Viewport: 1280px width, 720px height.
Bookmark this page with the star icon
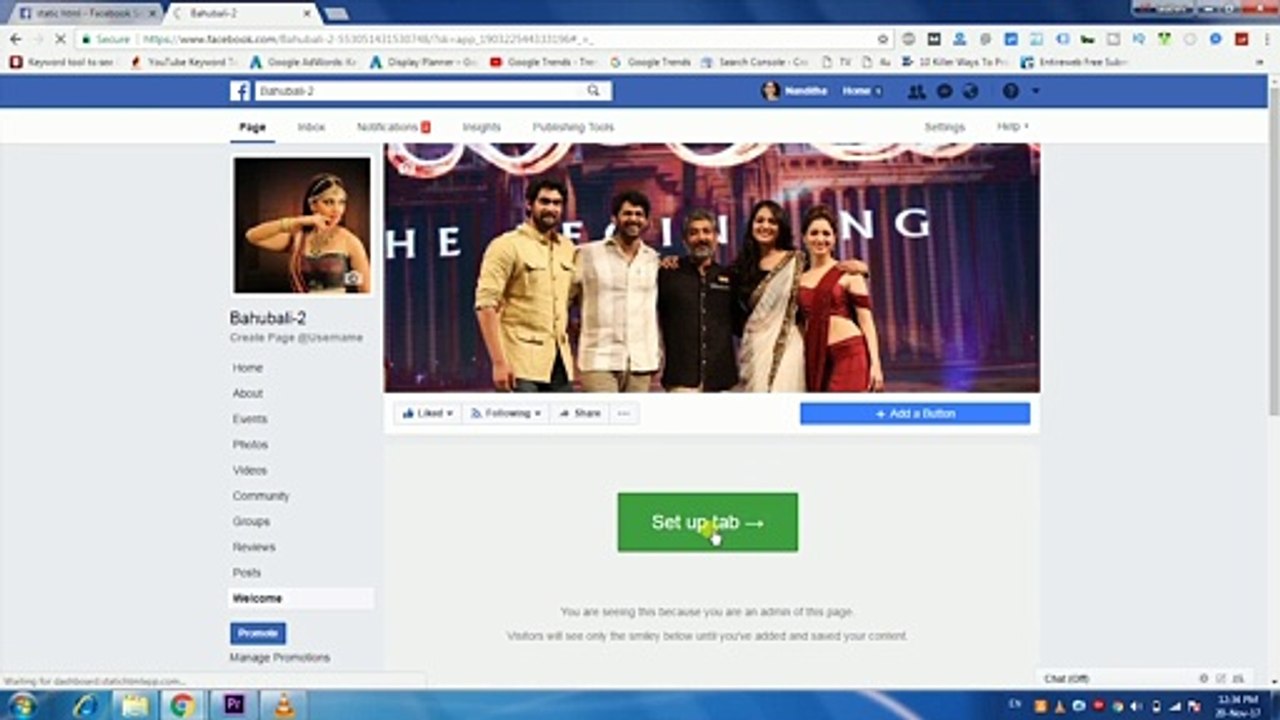(883, 39)
